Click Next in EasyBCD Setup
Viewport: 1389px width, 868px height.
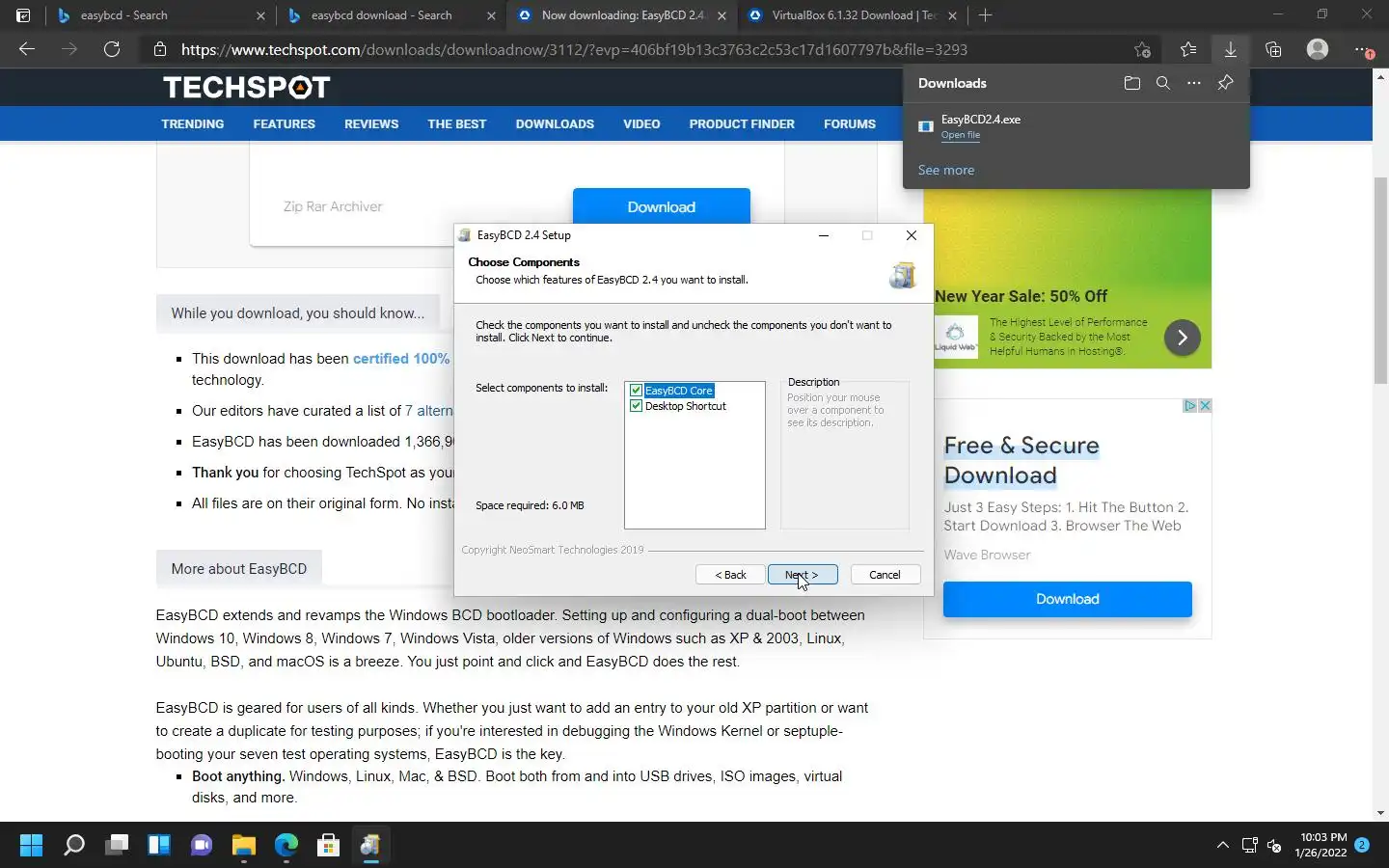click(x=803, y=575)
